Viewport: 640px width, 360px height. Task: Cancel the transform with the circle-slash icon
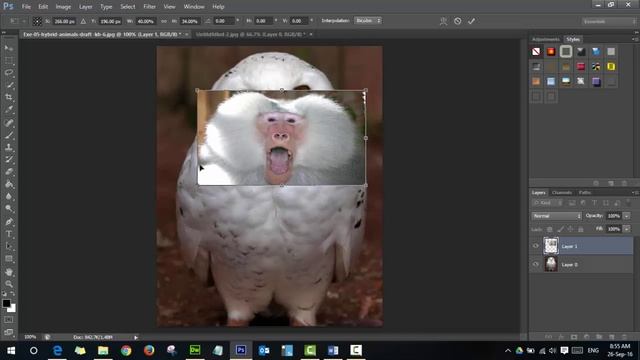pos(458,21)
